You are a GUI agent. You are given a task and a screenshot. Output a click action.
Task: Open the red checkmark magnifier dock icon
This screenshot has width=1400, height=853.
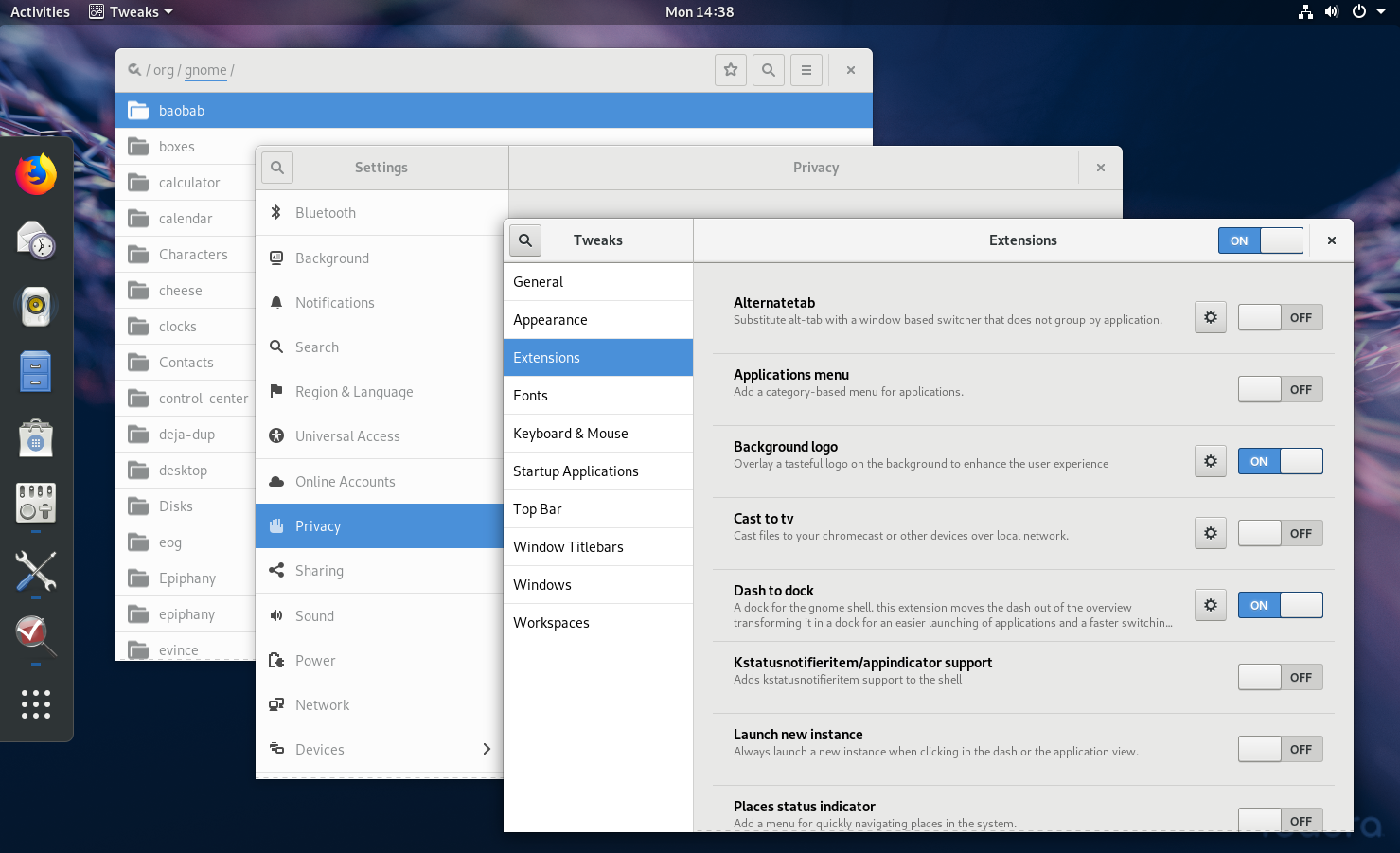pos(36,635)
